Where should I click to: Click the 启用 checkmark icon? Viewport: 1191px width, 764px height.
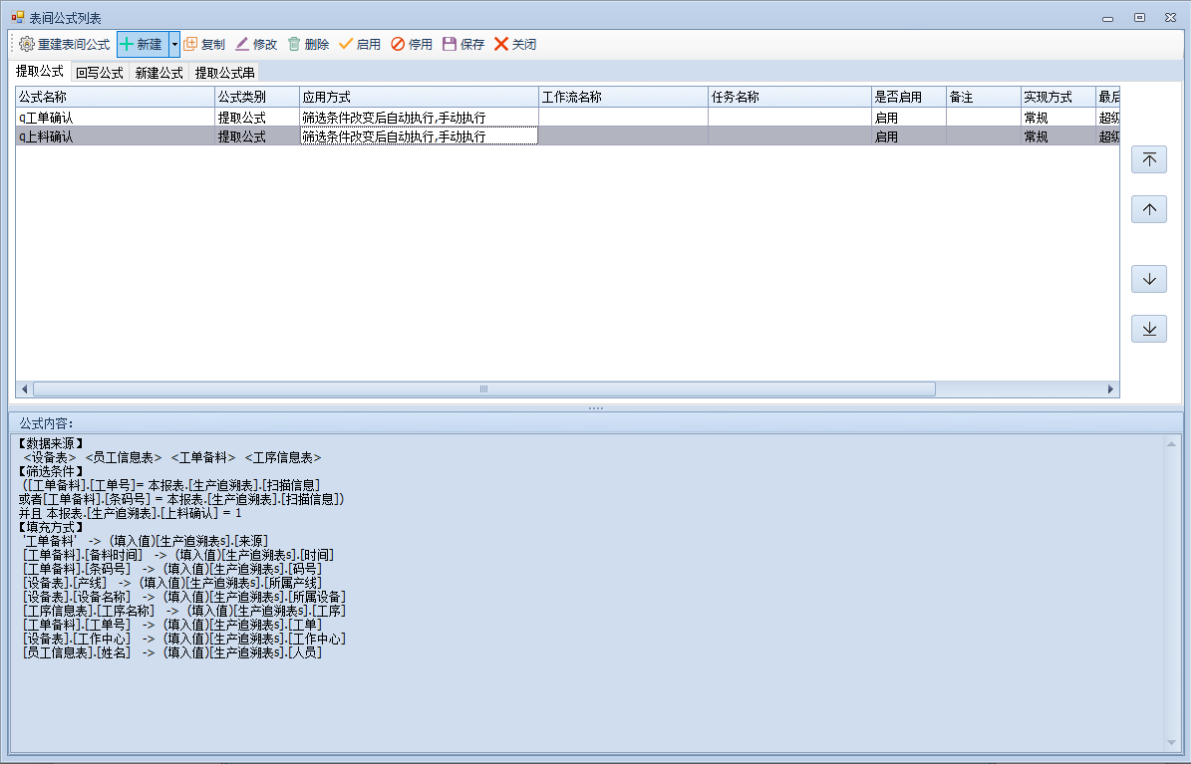click(346, 44)
